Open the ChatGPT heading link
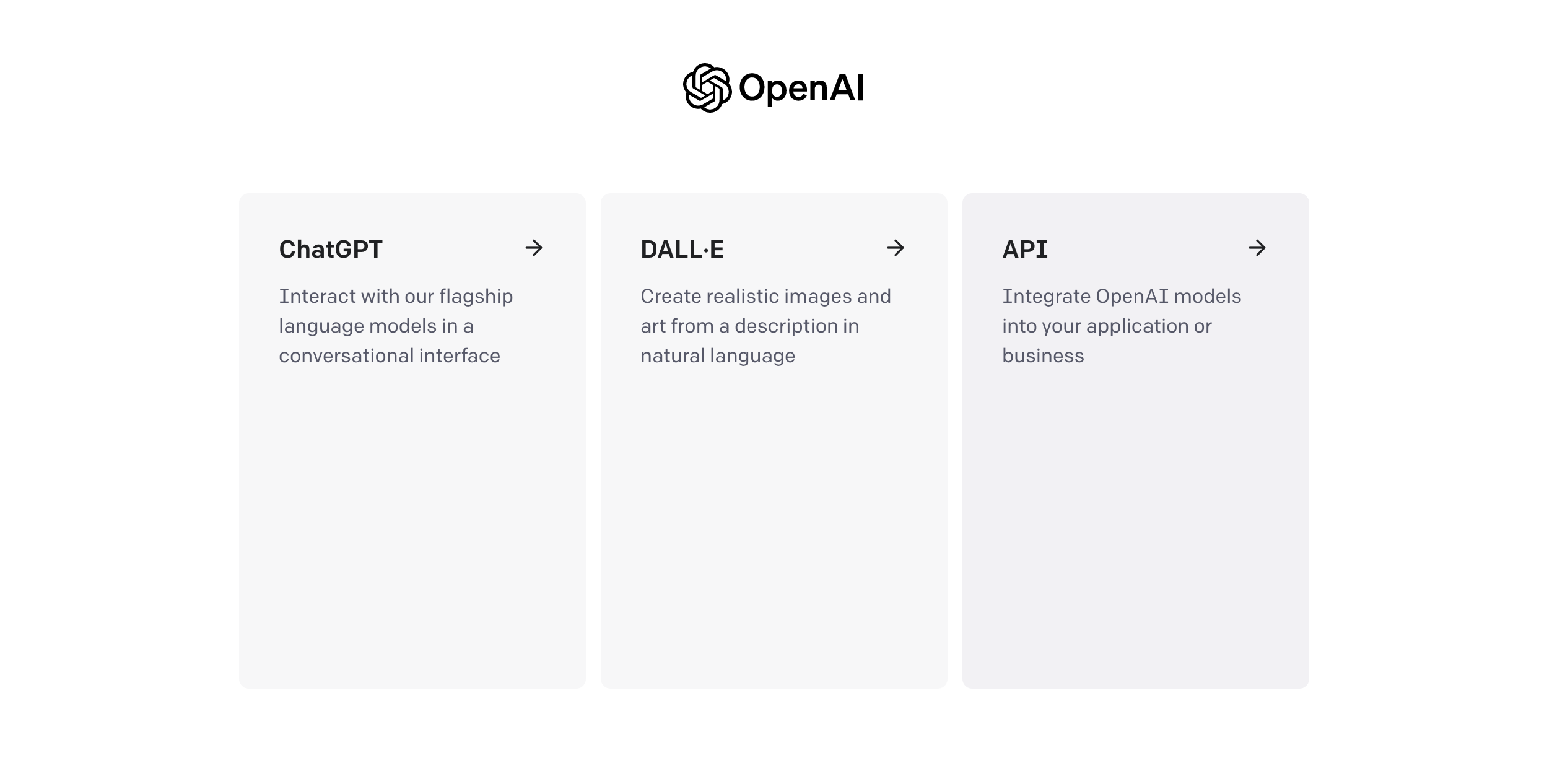1552x784 pixels. pos(331,250)
